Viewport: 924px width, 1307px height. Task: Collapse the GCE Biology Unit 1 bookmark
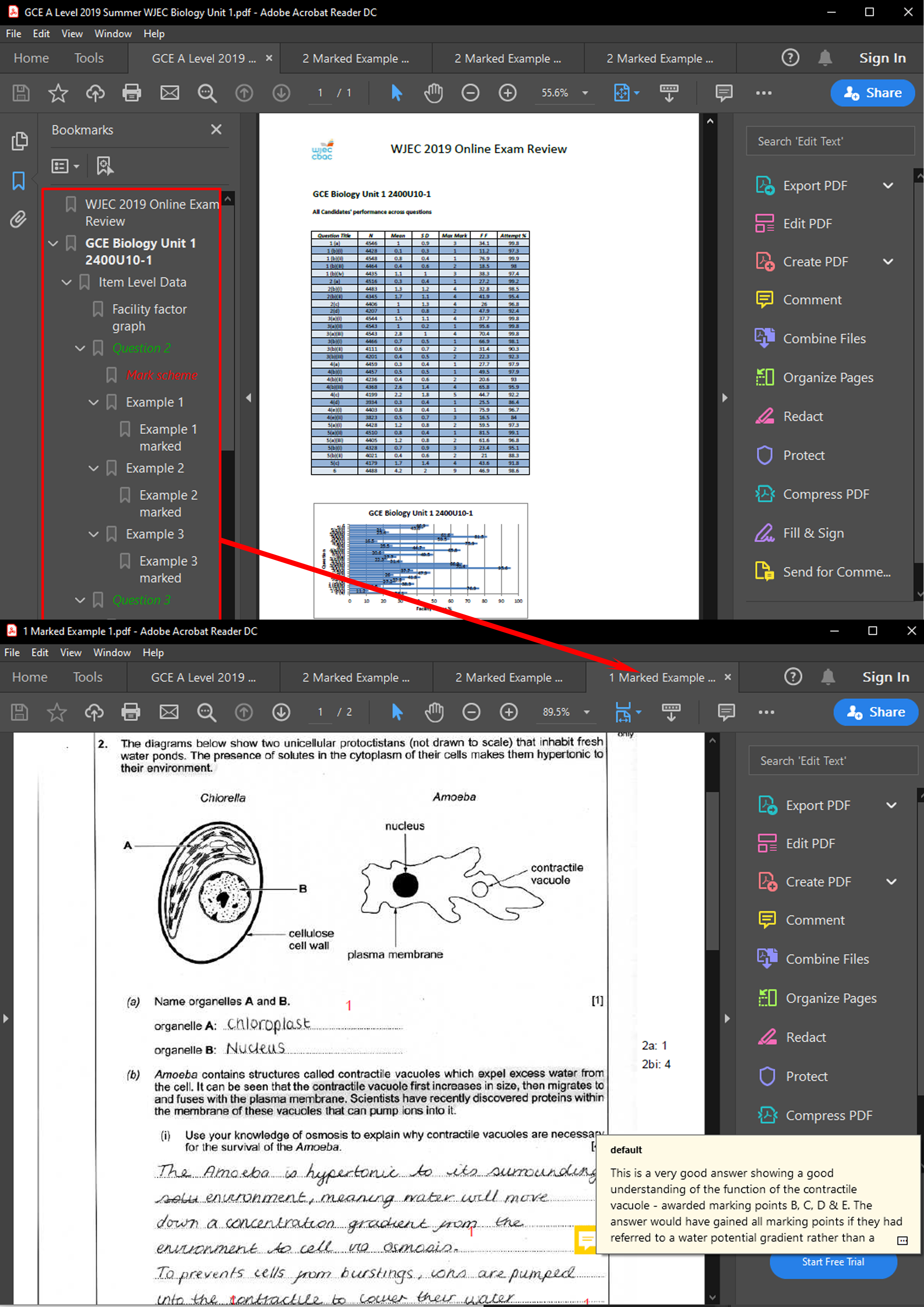(54, 244)
